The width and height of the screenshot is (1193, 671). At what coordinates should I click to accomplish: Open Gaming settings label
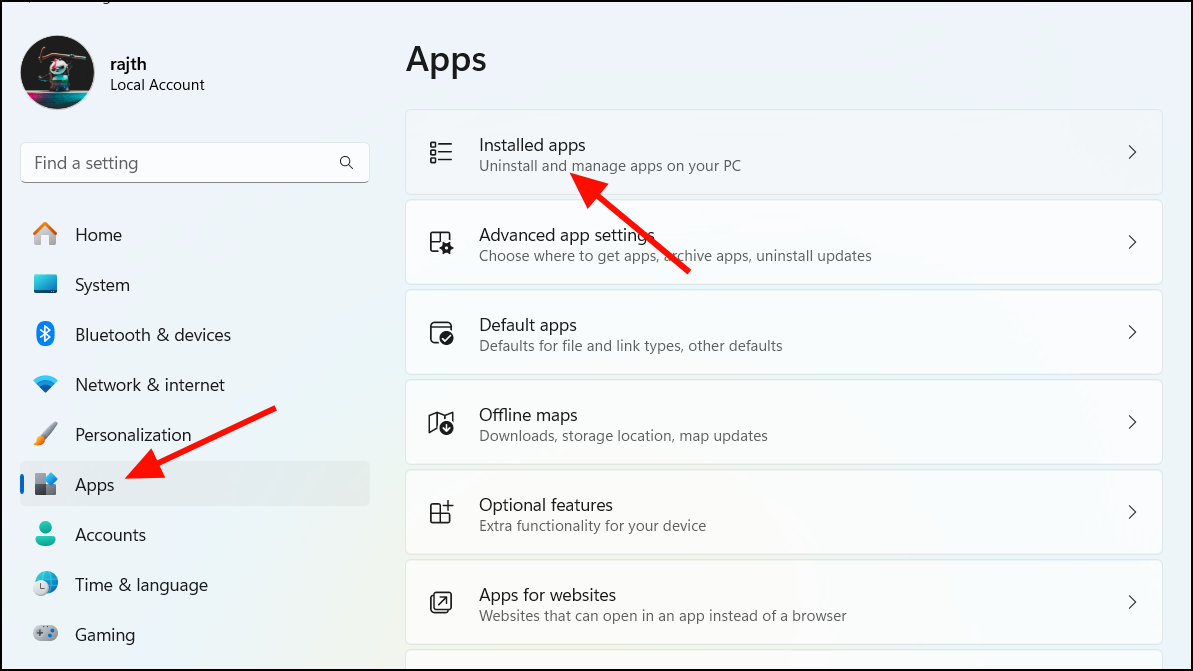104,635
